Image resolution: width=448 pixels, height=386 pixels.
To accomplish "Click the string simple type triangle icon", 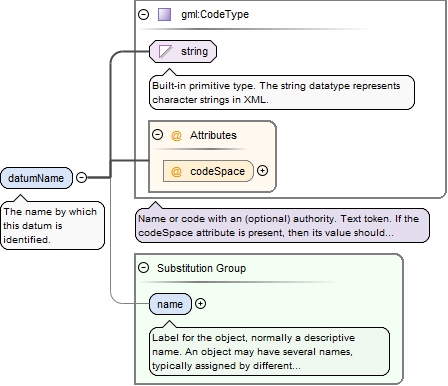I will coord(165,51).
